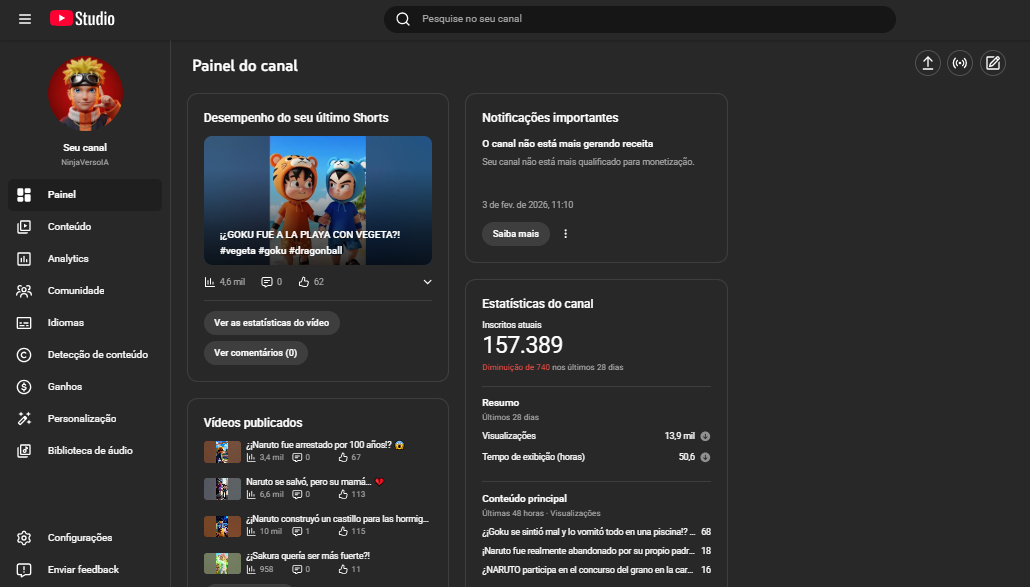Open the notification three-dot options menu
Viewport: 1030px width, 587px height.
(x=565, y=234)
